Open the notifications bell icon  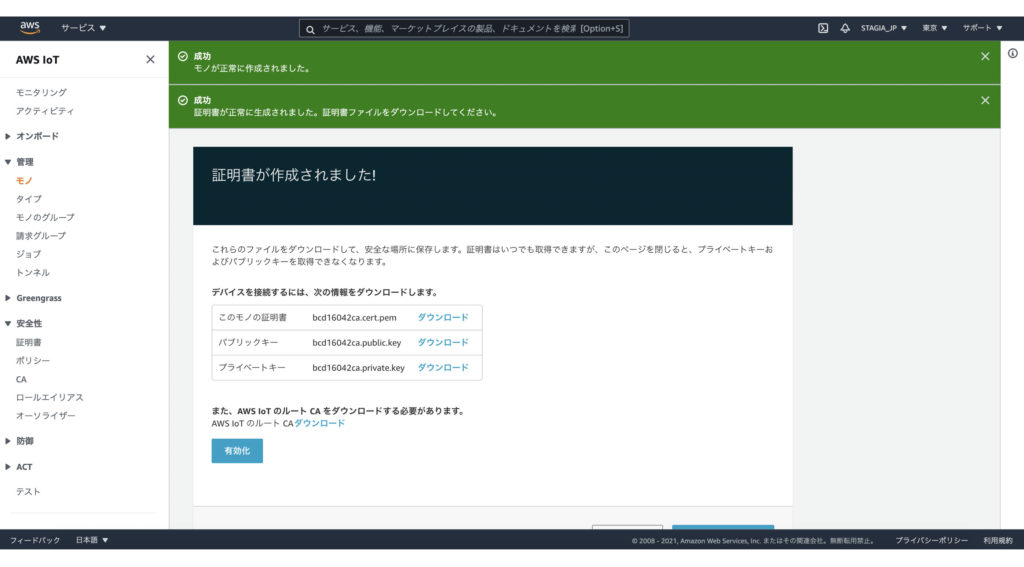click(845, 28)
